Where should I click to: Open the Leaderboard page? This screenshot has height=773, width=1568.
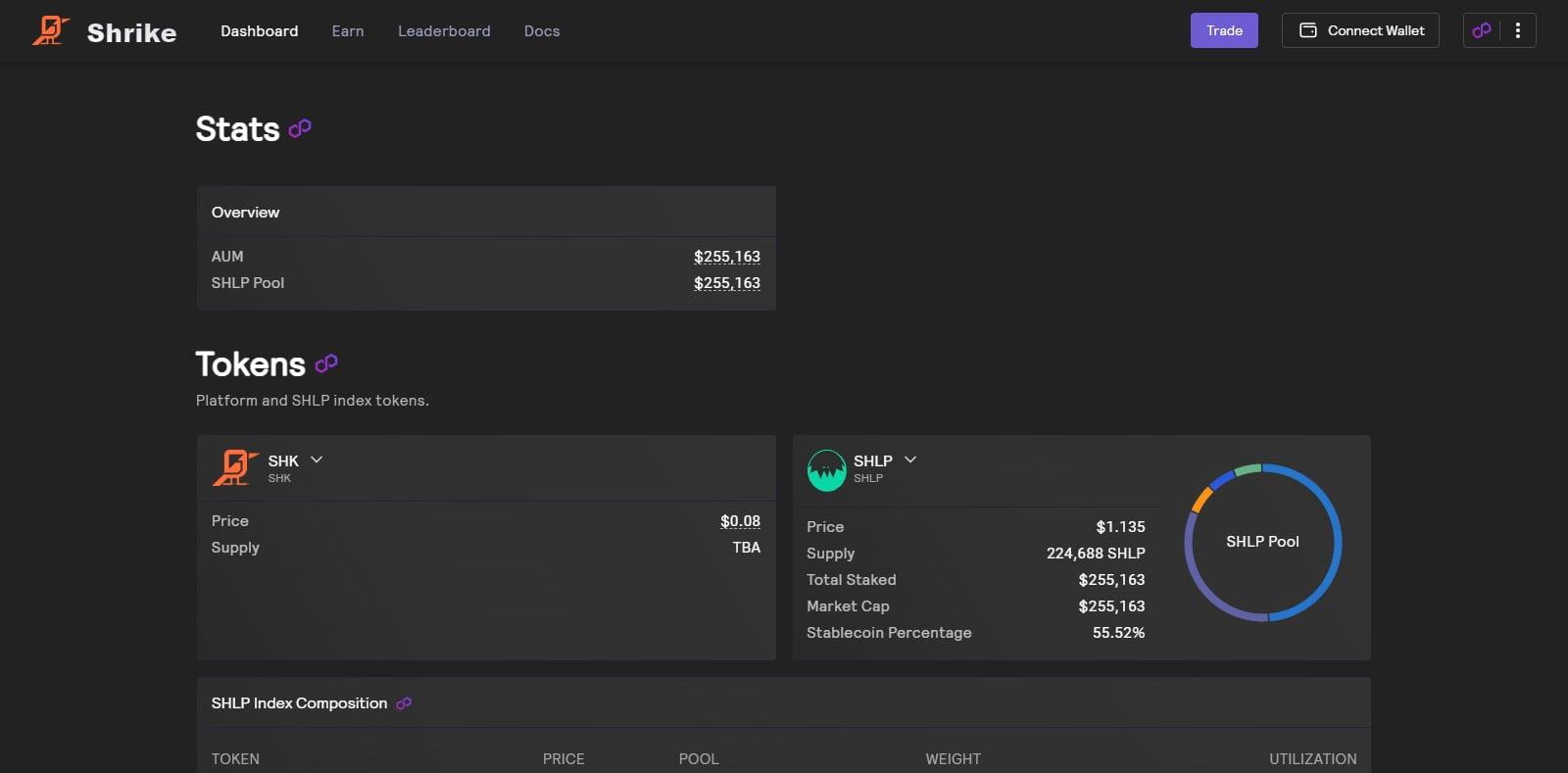[x=444, y=31]
